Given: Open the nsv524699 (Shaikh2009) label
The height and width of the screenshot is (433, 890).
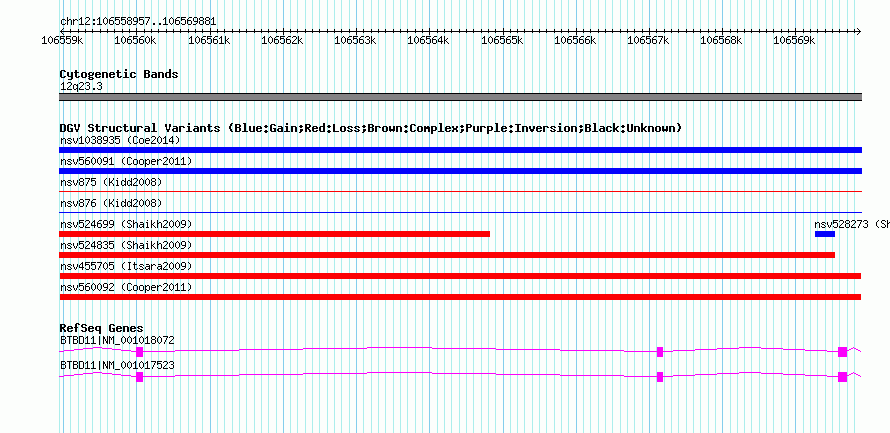Looking at the screenshot, I should click(x=126, y=224).
